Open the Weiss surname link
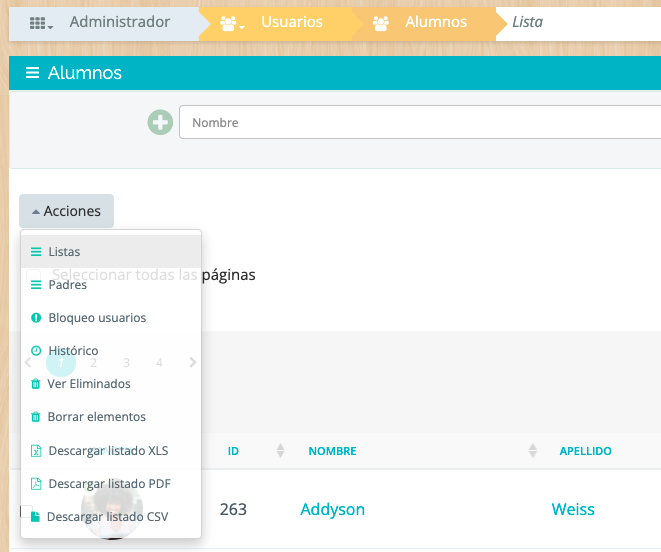Viewport: 661px width, 552px height. coord(573,509)
